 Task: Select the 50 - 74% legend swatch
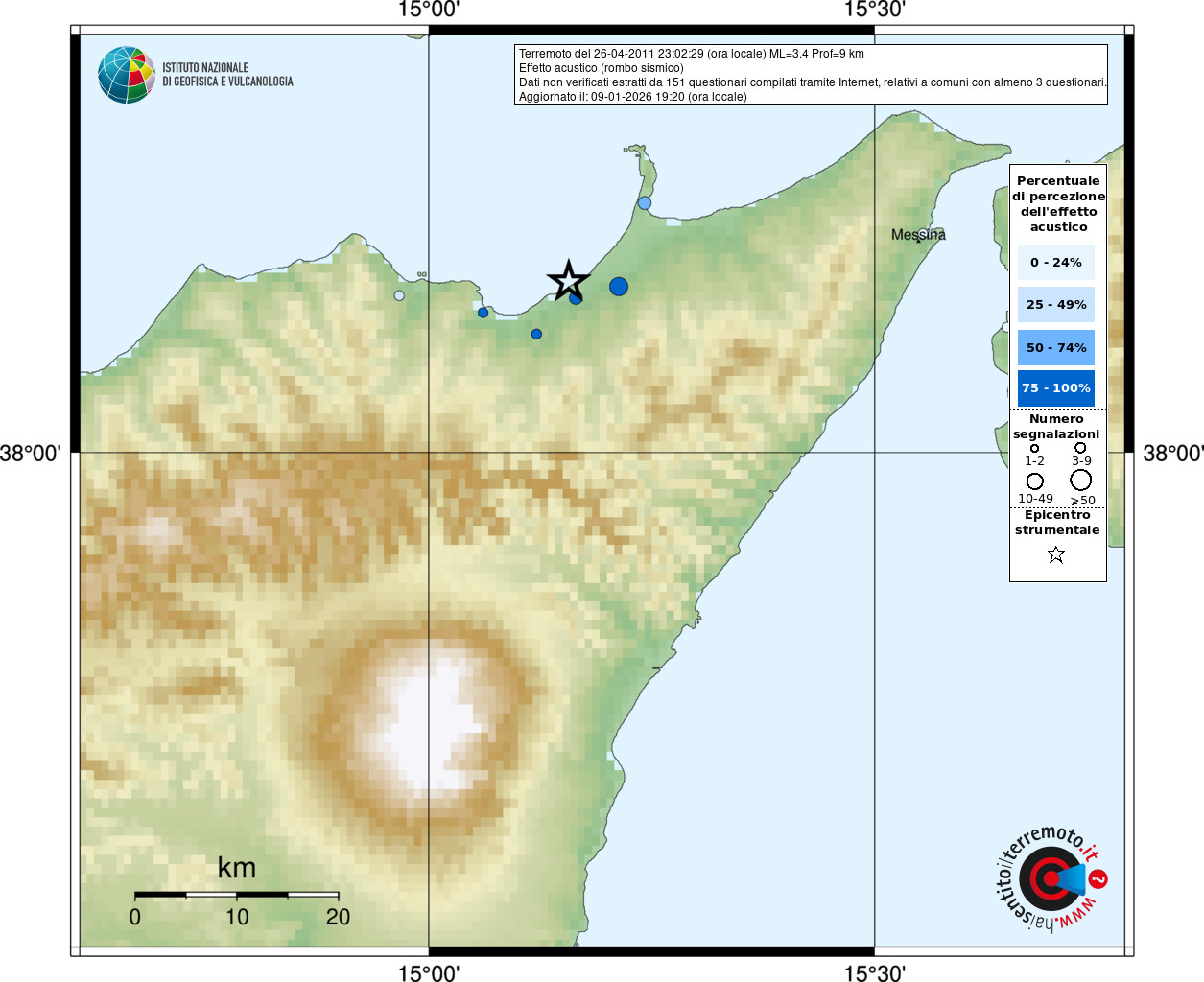point(1056,347)
